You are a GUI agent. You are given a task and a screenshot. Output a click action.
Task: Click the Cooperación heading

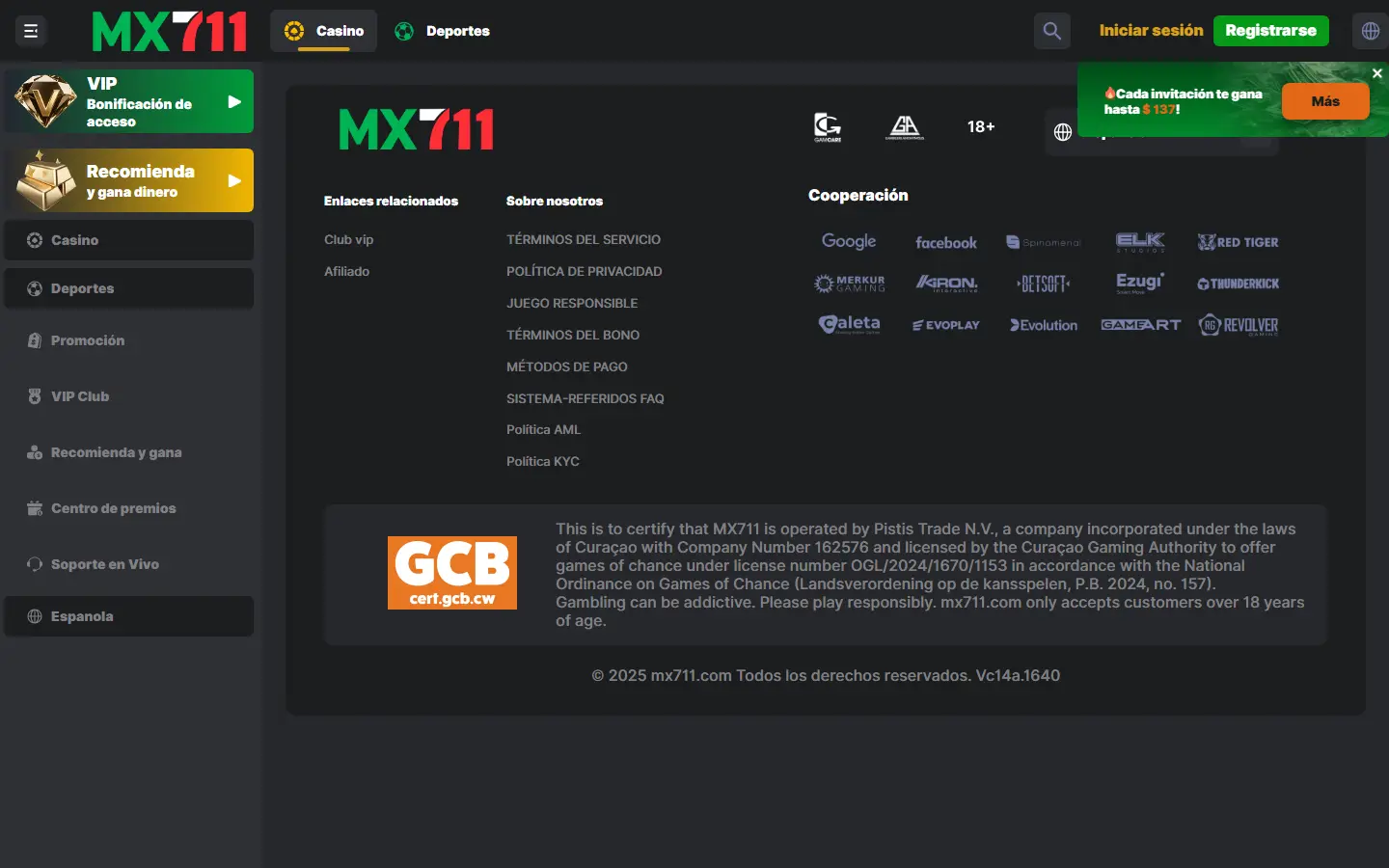click(x=858, y=195)
